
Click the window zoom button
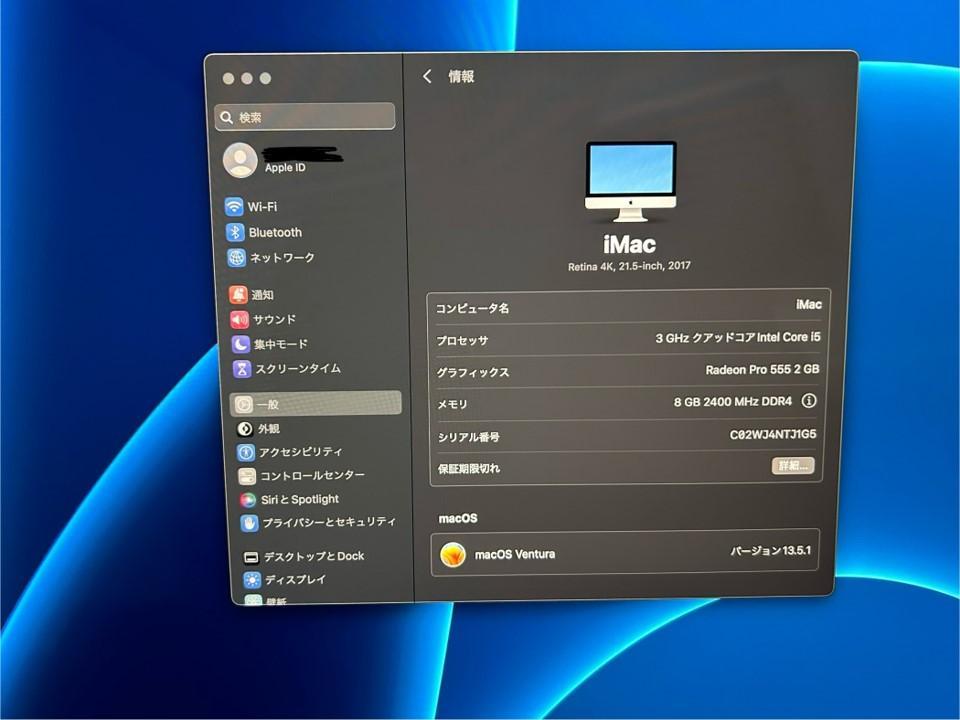pyautogui.click(x=265, y=78)
